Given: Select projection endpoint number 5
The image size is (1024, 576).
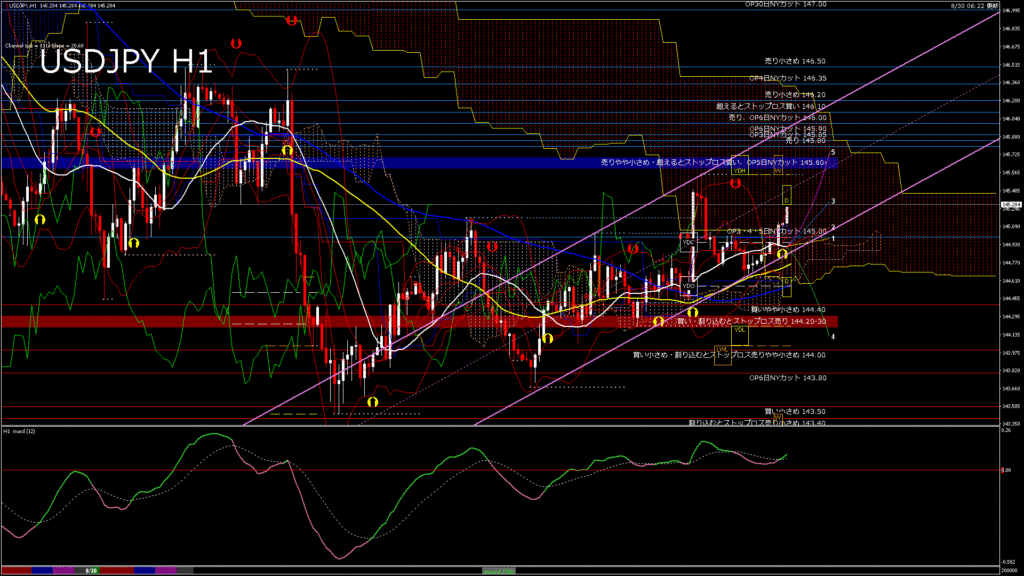Looking at the screenshot, I should [x=833, y=151].
